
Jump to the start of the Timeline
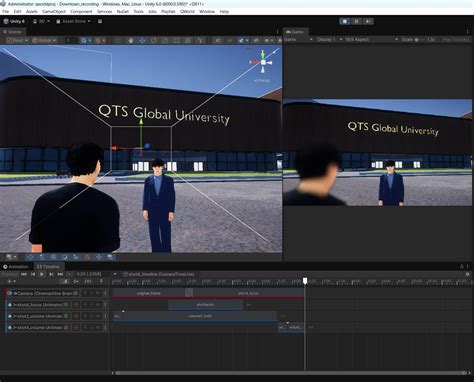tap(24, 274)
